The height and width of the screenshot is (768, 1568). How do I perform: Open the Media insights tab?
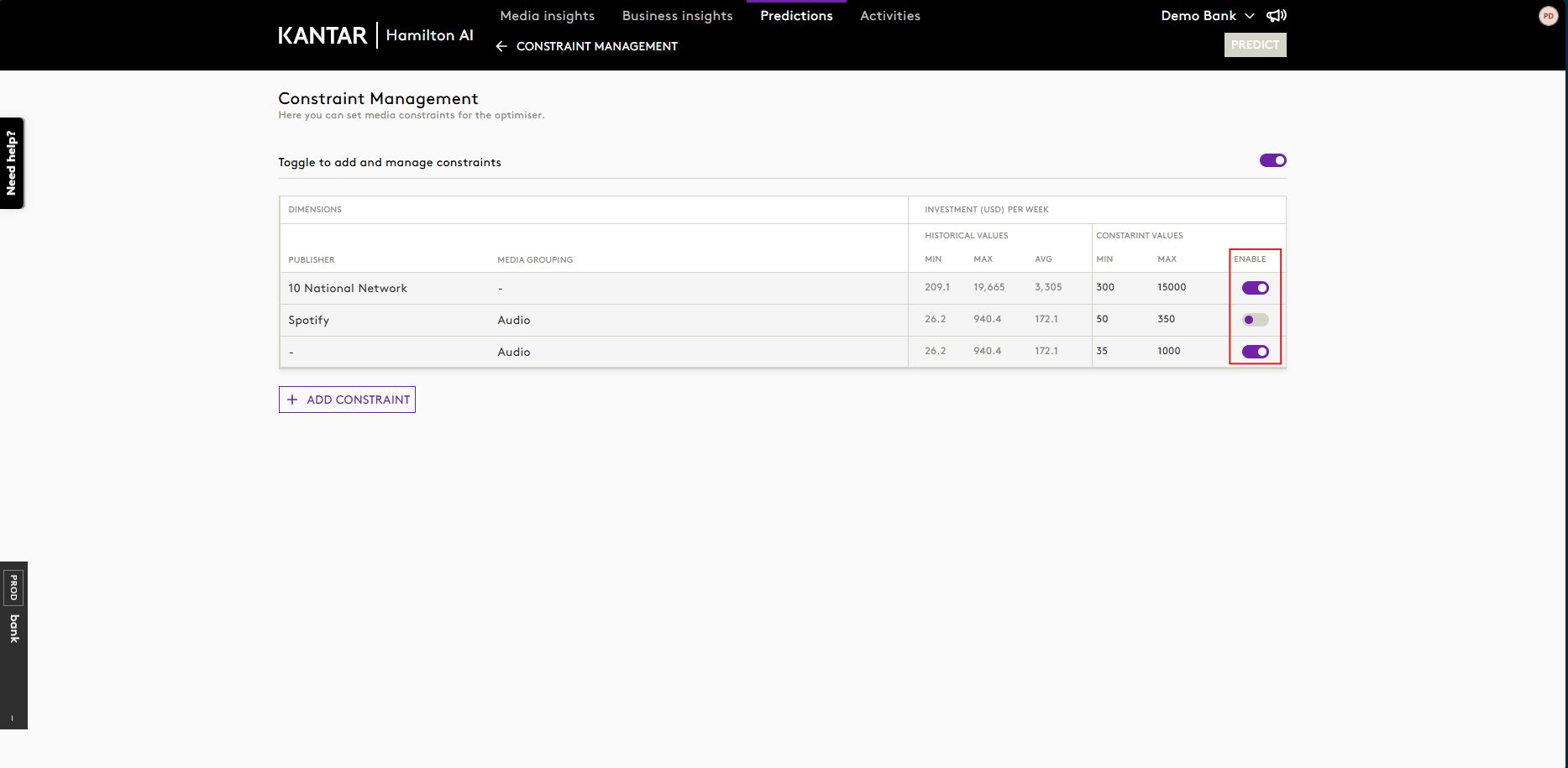[548, 16]
